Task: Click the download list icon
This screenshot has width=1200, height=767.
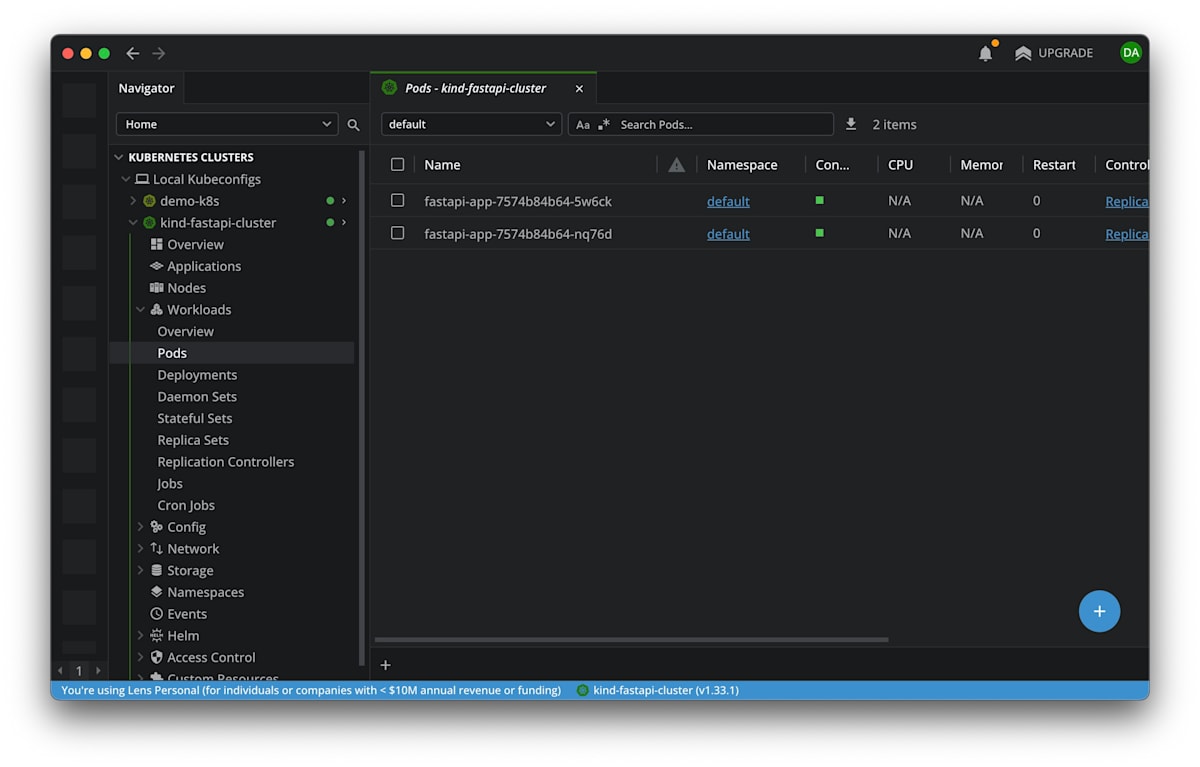Action: (x=851, y=124)
